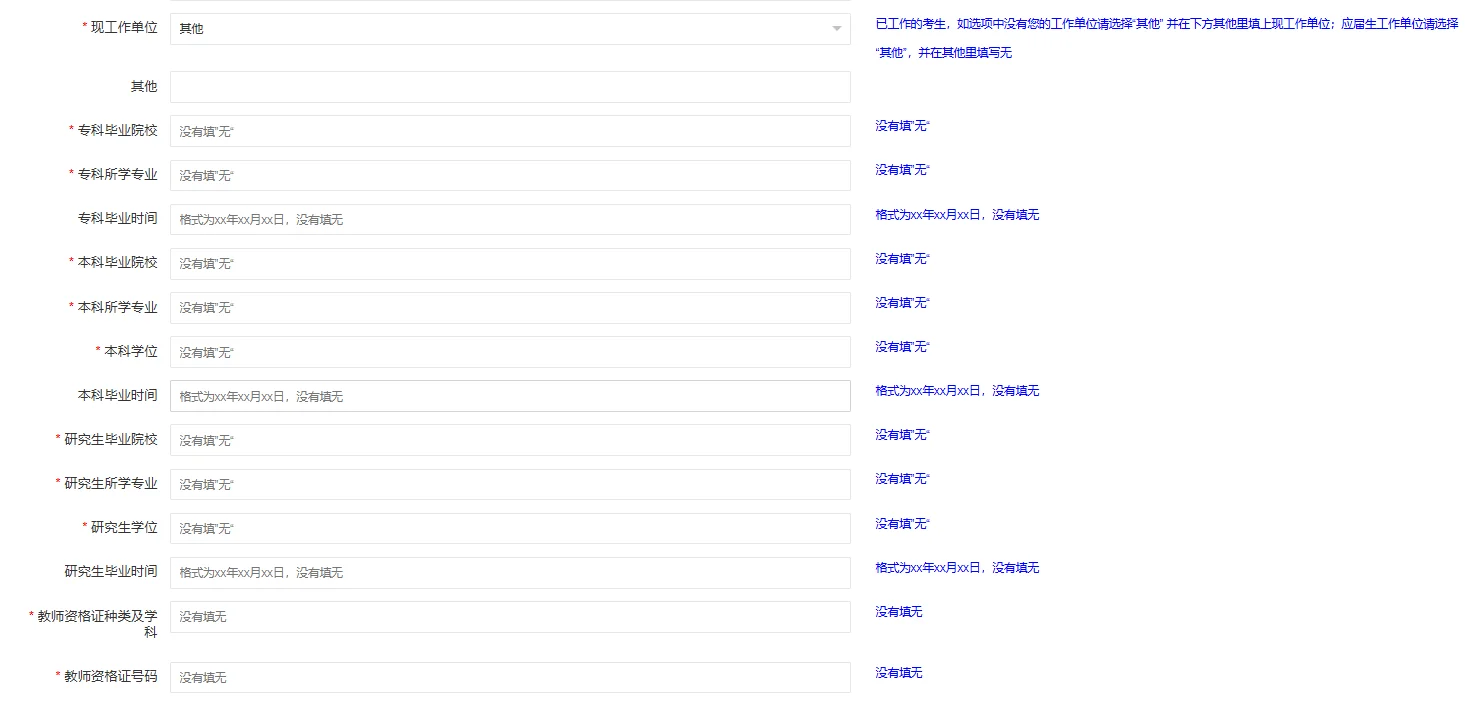This screenshot has height=701, width=1474.
Task: Focus the 本科学位 input field
Action: (509, 351)
